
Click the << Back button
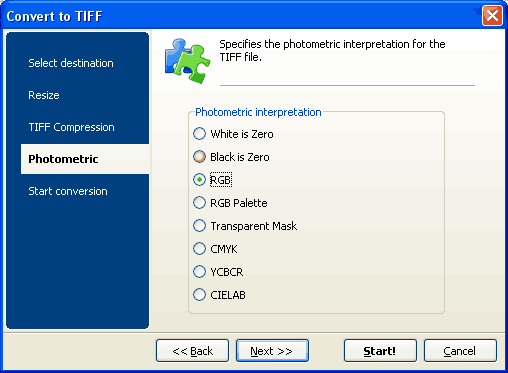tap(192, 351)
